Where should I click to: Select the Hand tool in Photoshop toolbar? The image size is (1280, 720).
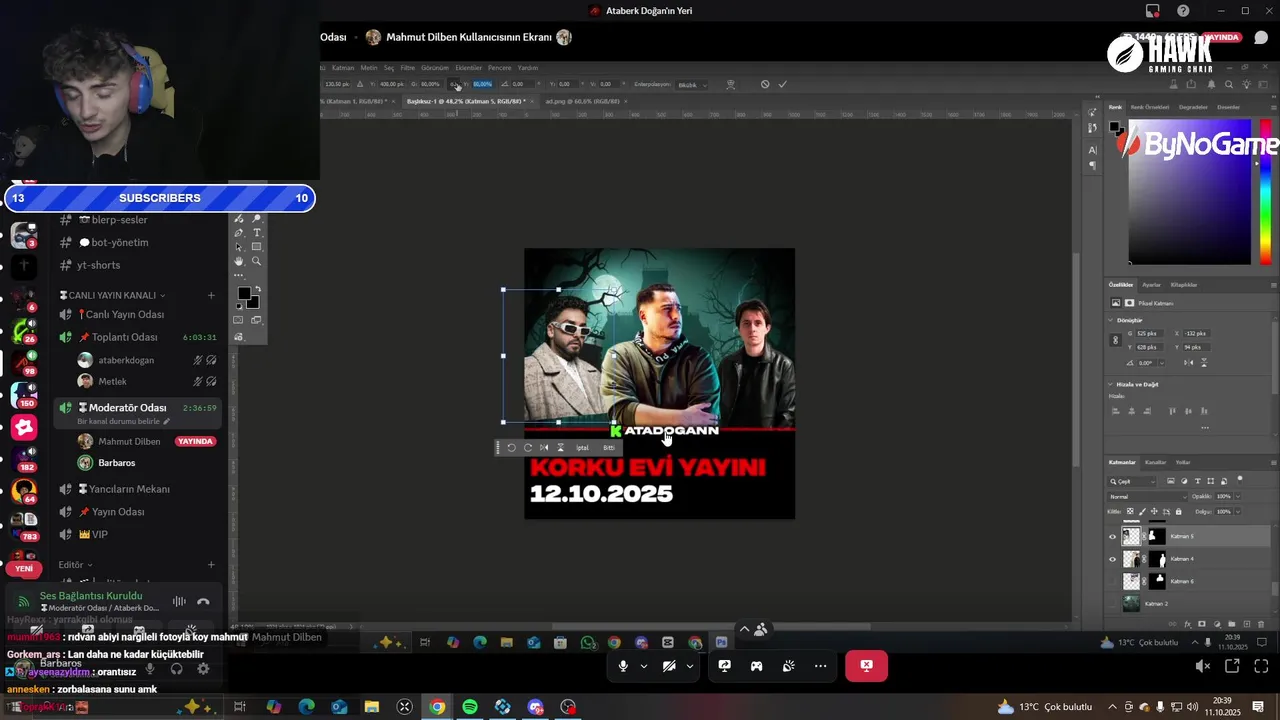point(238,261)
